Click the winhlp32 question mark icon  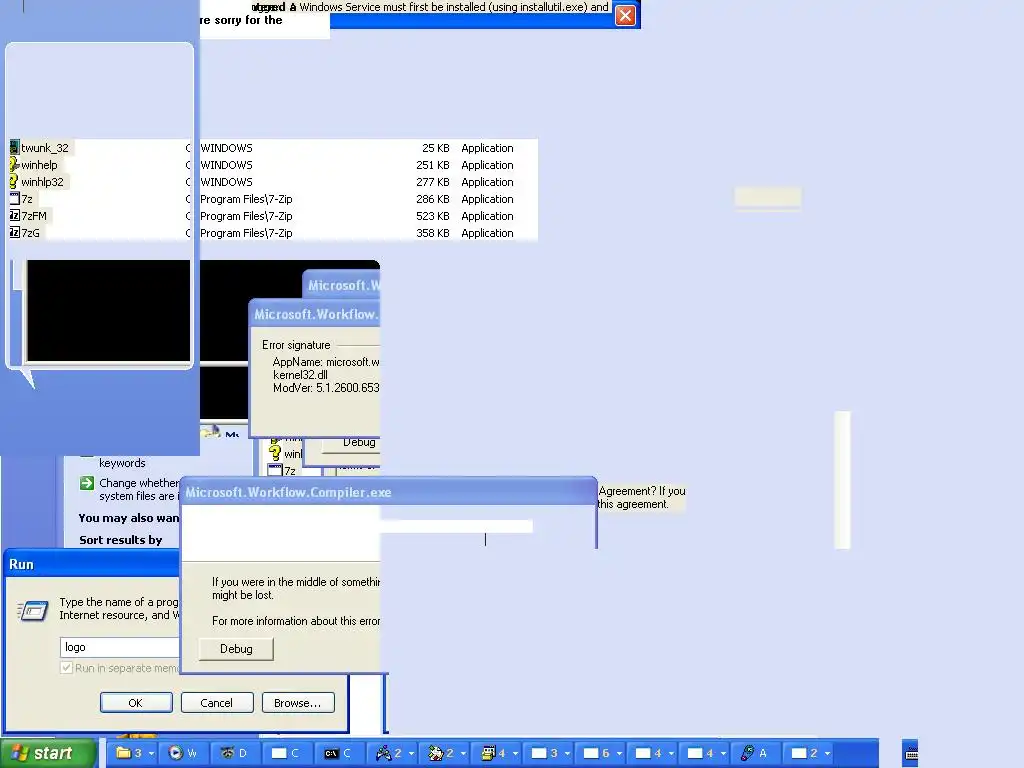[x=14, y=182]
